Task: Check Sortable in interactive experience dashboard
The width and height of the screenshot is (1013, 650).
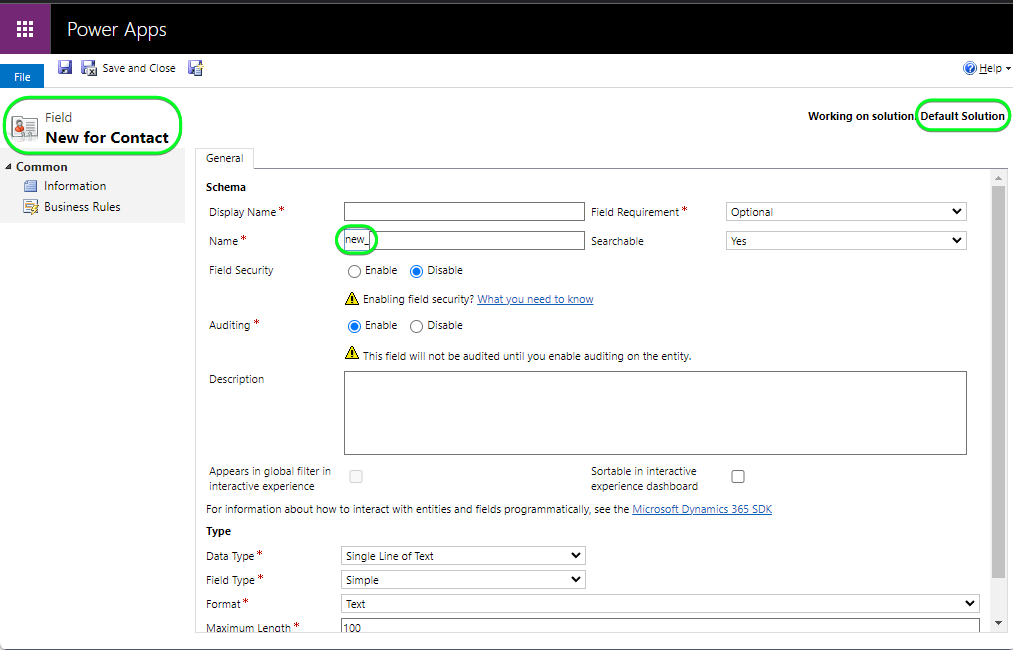Action: pyautogui.click(x=738, y=477)
